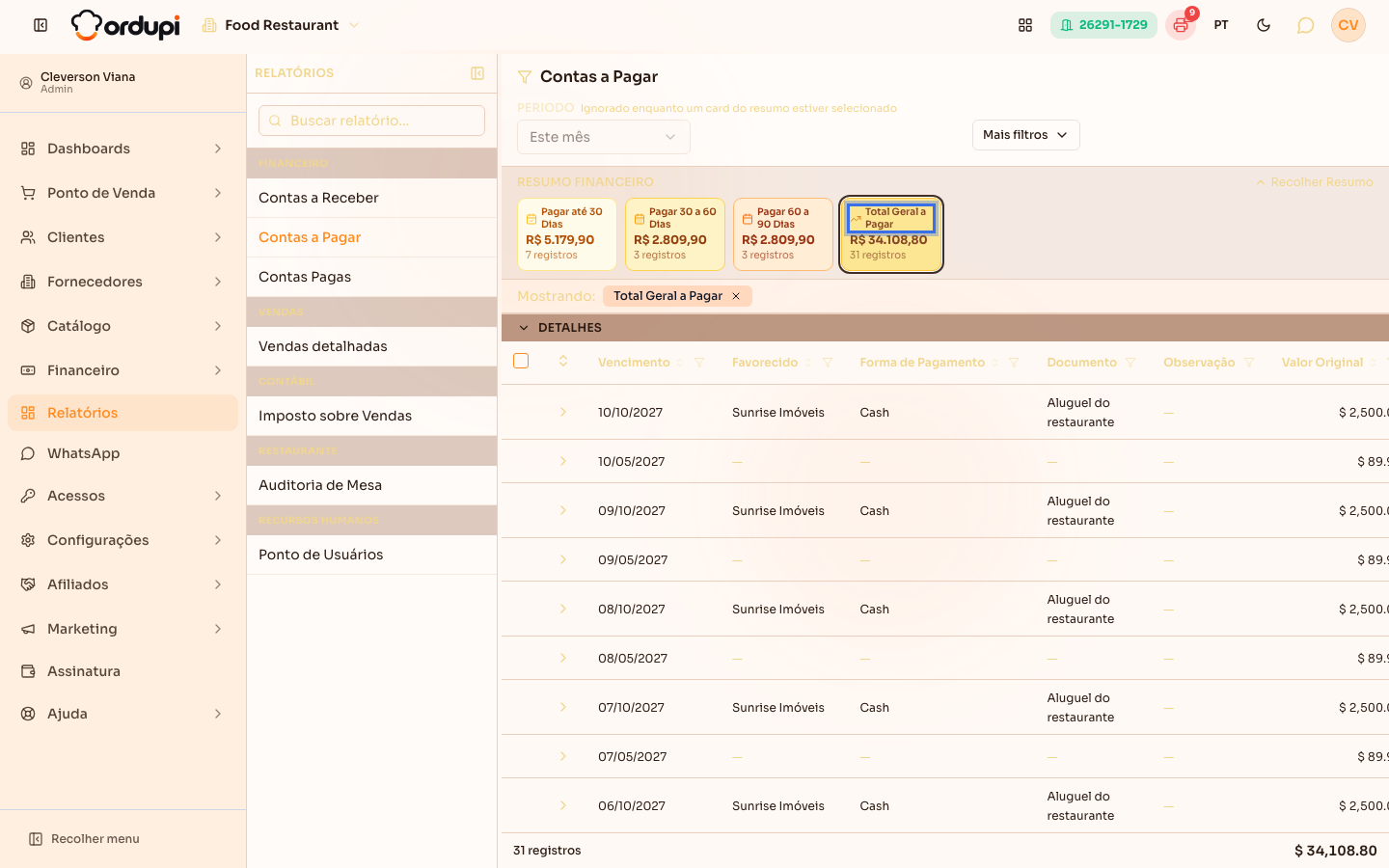Select the Pagar 60 a 90 Dias card
This screenshot has width=1389, height=868.
pyautogui.click(x=783, y=234)
